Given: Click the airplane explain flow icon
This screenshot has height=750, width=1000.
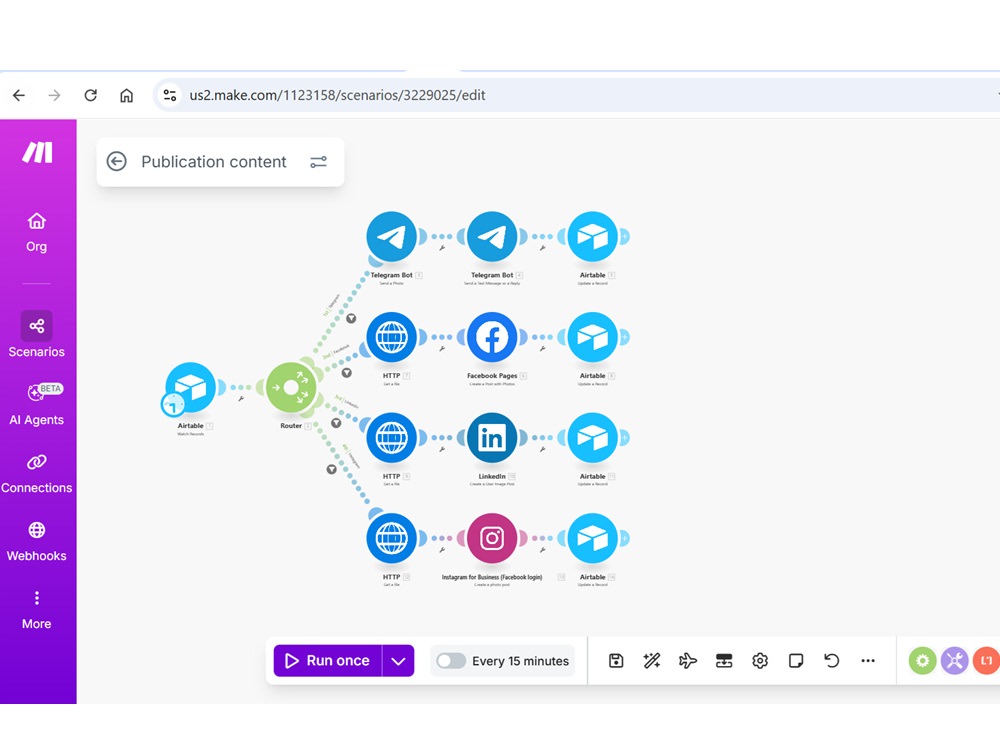Looking at the screenshot, I should 688,661.
